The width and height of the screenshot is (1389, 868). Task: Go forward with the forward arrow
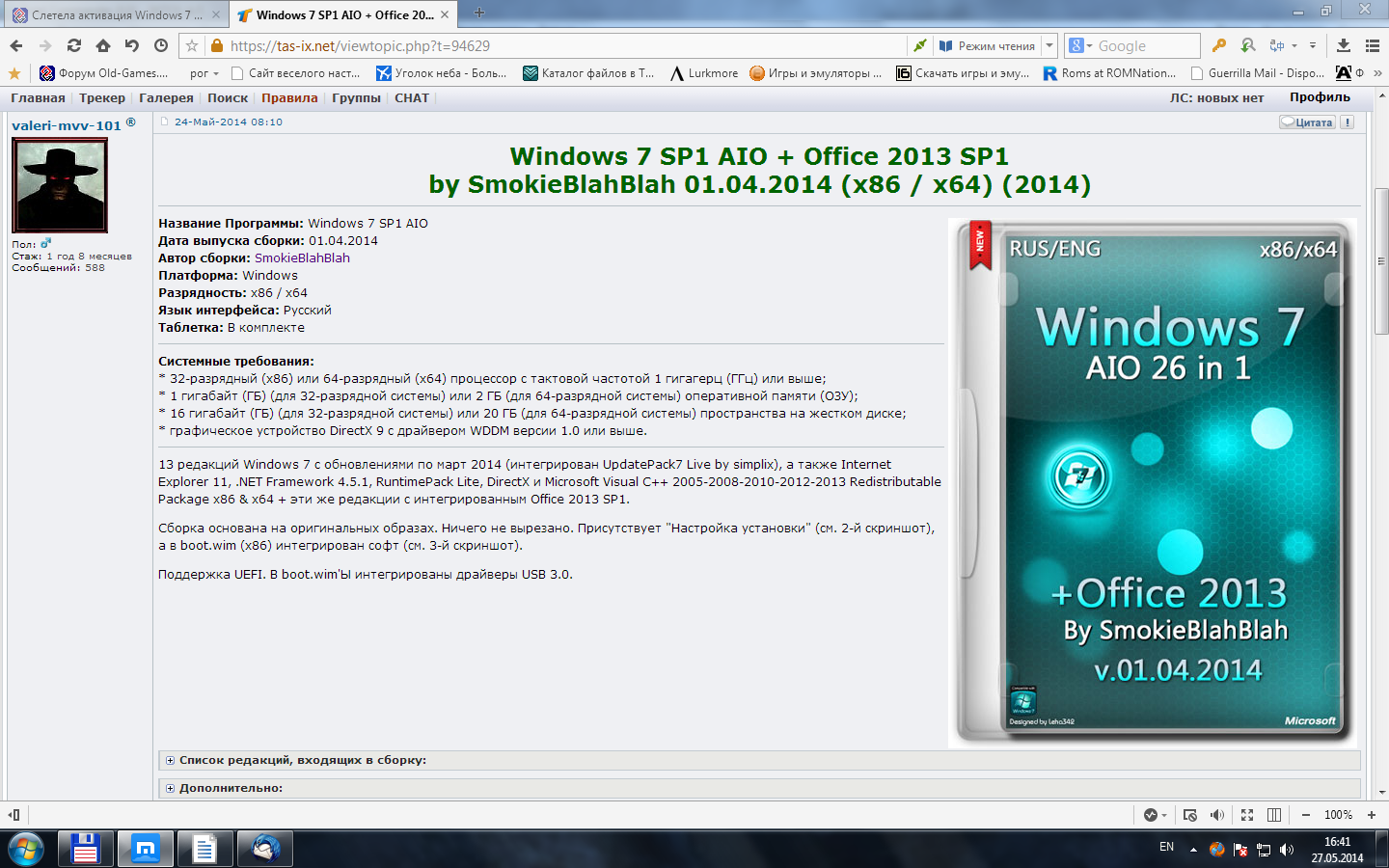point(45,45)
